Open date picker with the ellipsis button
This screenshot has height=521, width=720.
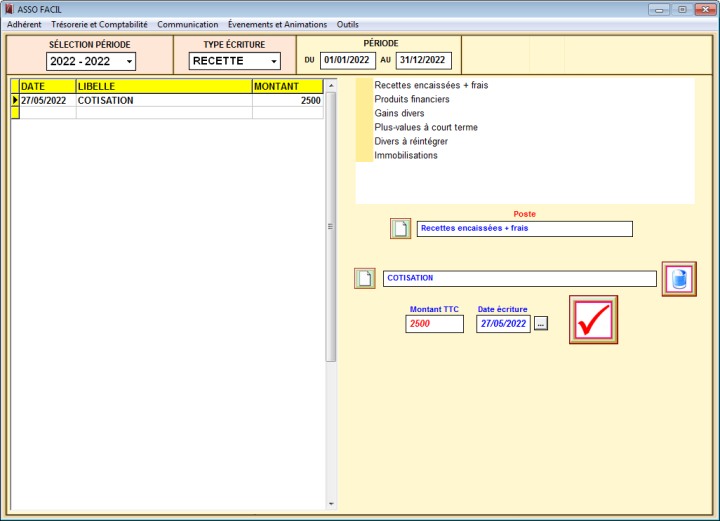541,324
